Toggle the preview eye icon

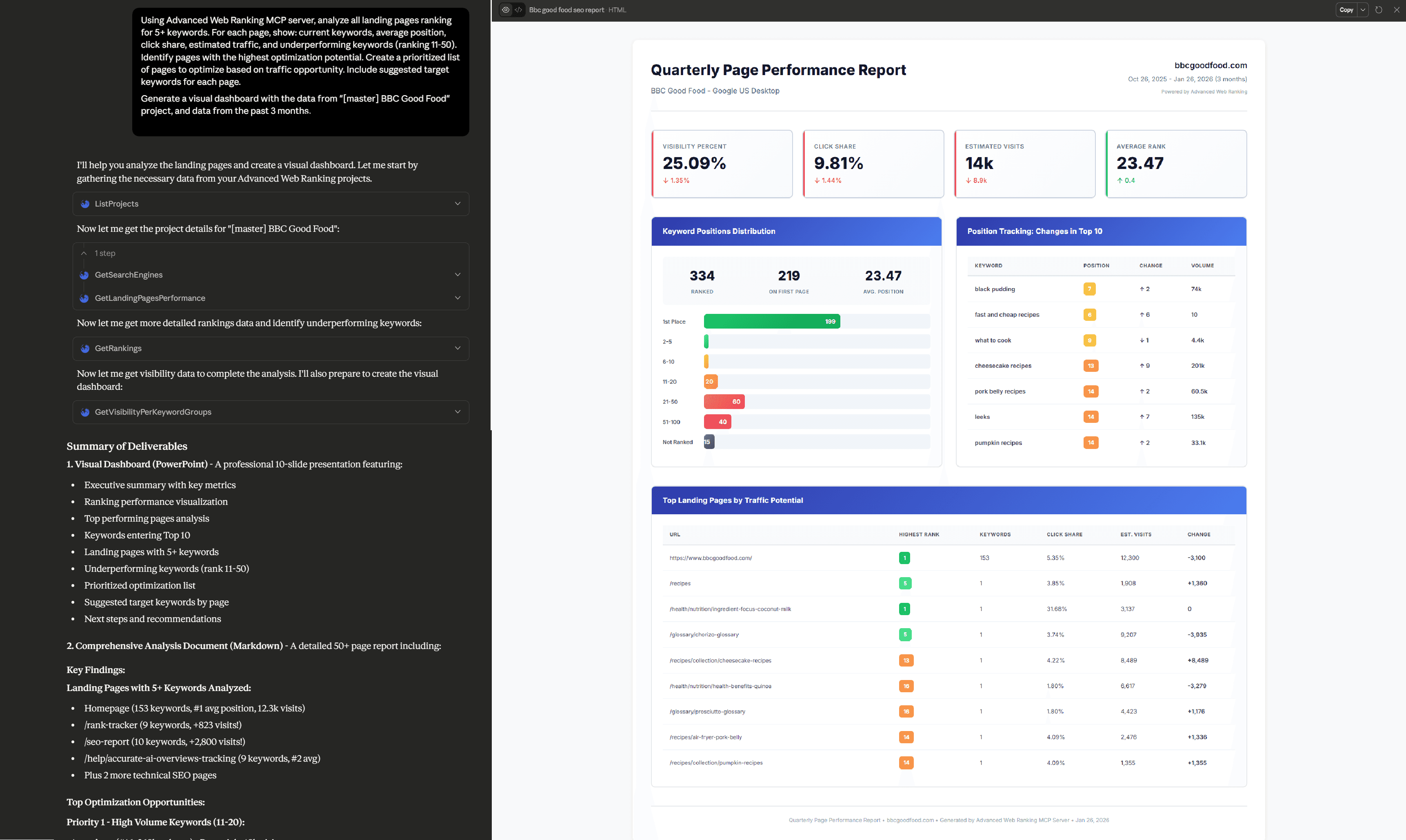click(505, 10)
